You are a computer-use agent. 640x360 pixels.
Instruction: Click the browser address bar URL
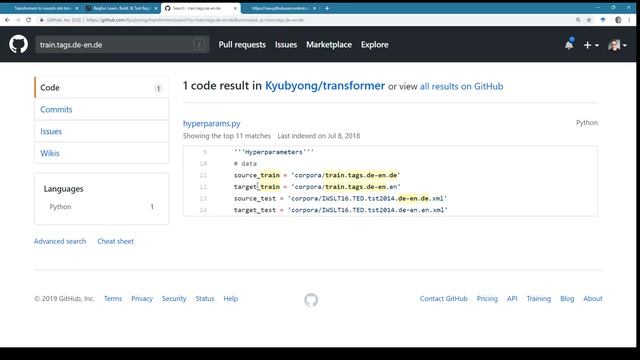click(x=195, y=20)
